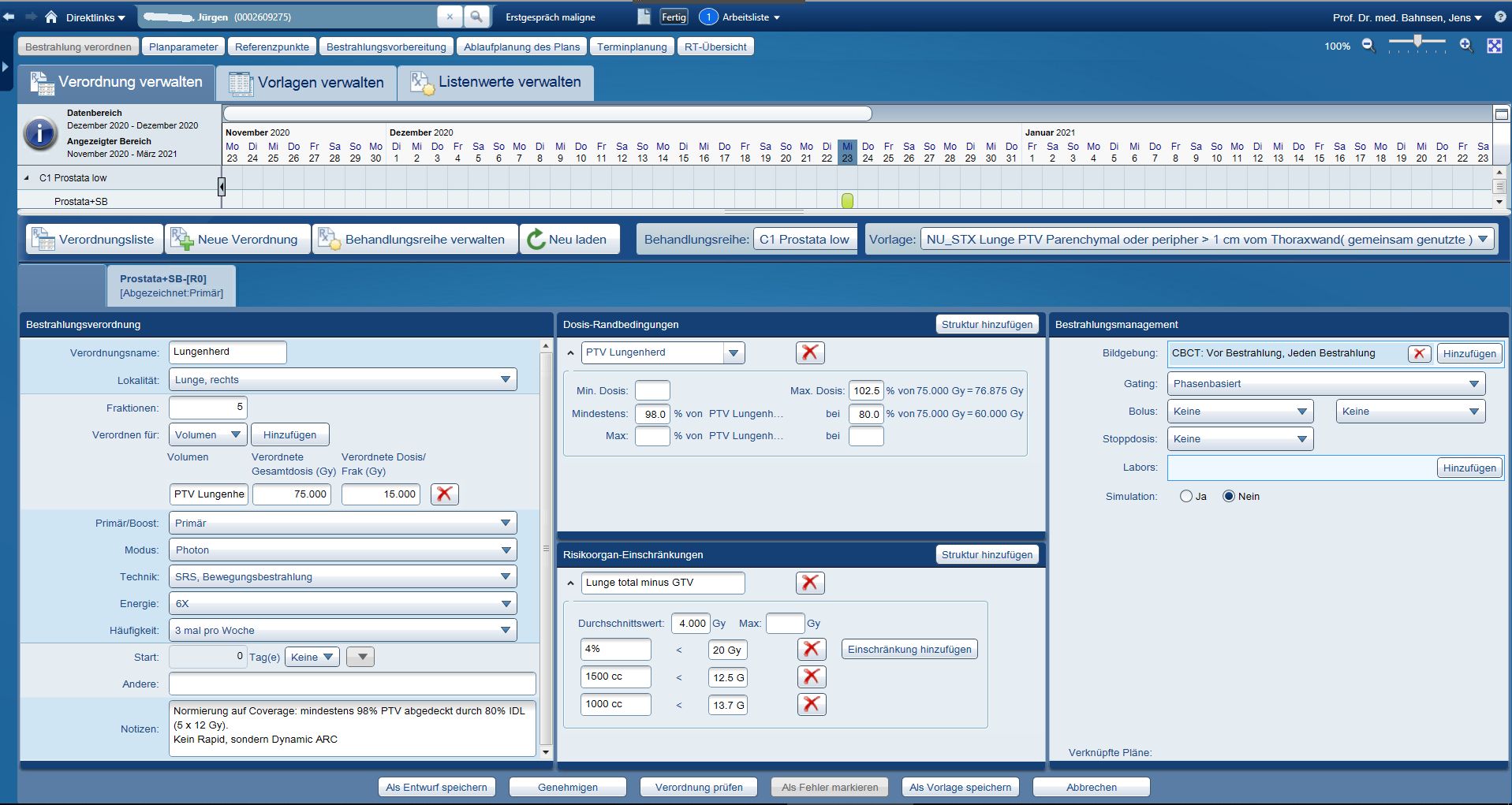Image resolution: width=1512 pixels, height=805 pixels.
Task: Open the Terminplanung tab
Action: (631, 47)
